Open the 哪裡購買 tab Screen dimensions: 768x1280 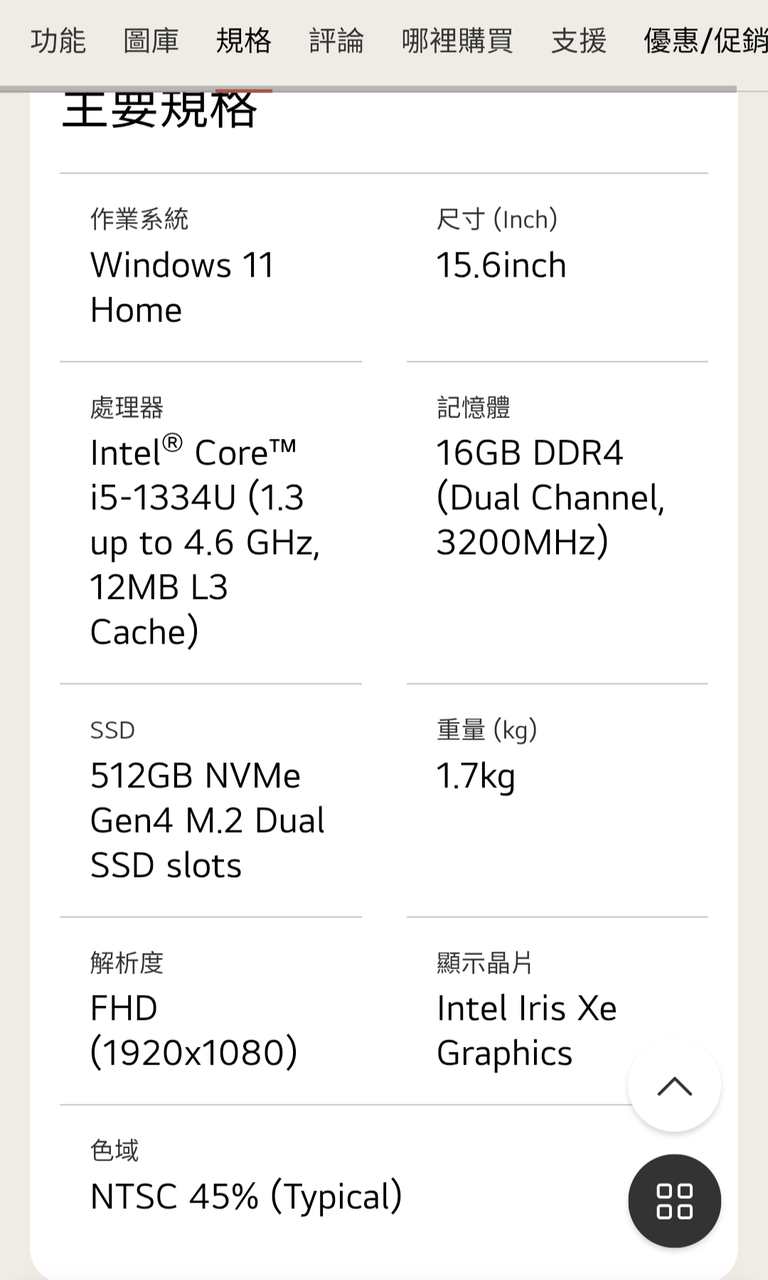click(x=457, y=41)
